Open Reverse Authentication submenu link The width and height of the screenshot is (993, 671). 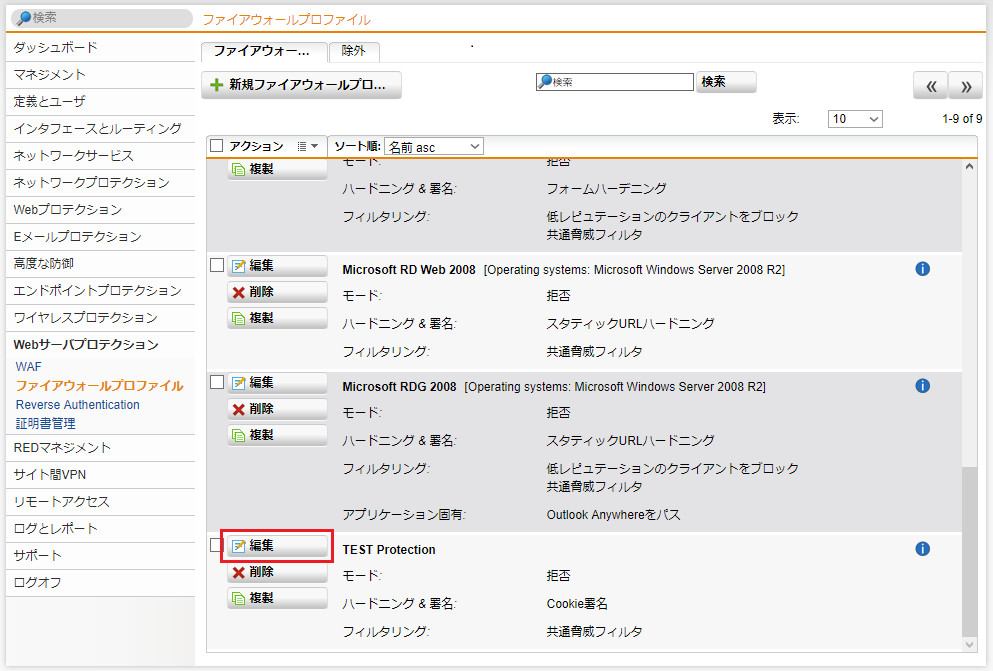(78, 404)
